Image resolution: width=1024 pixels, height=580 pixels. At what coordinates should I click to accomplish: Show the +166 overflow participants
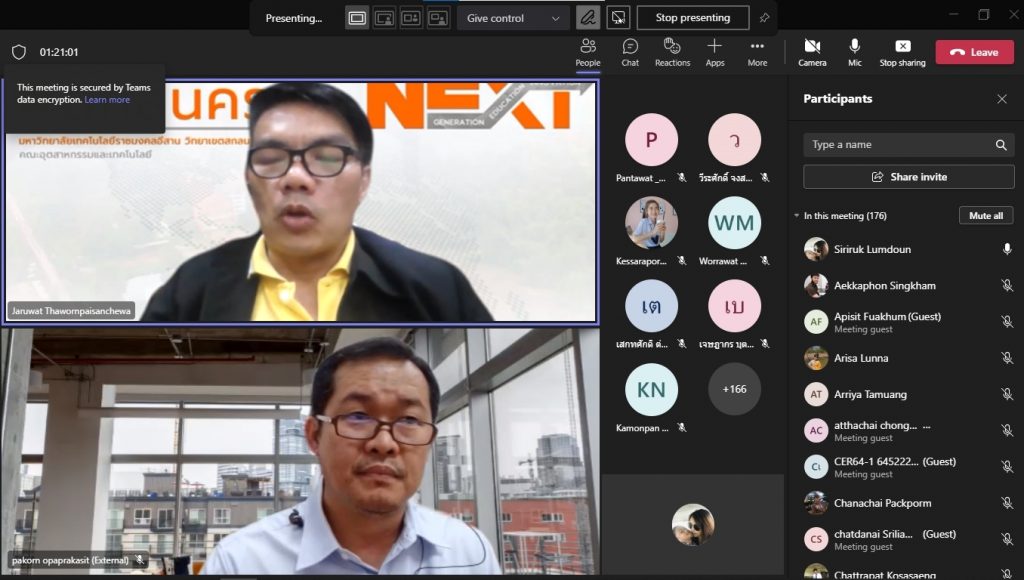point(734,389)
